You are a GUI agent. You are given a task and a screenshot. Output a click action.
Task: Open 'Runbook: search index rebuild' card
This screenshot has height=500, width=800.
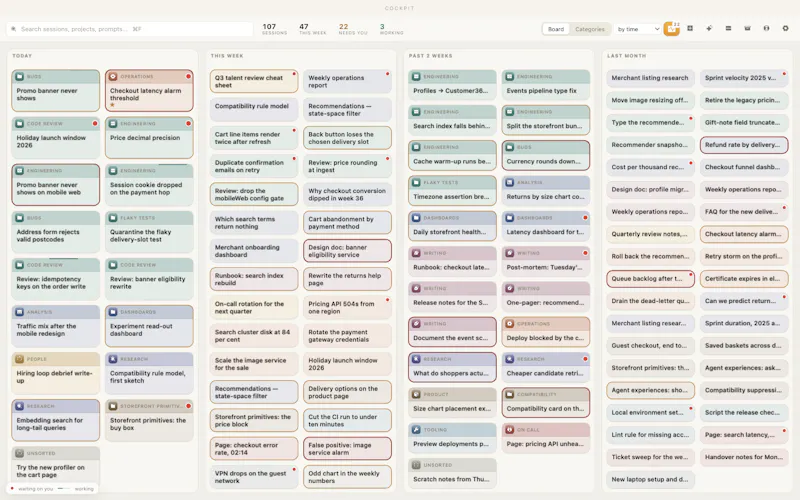coord(254,279)
